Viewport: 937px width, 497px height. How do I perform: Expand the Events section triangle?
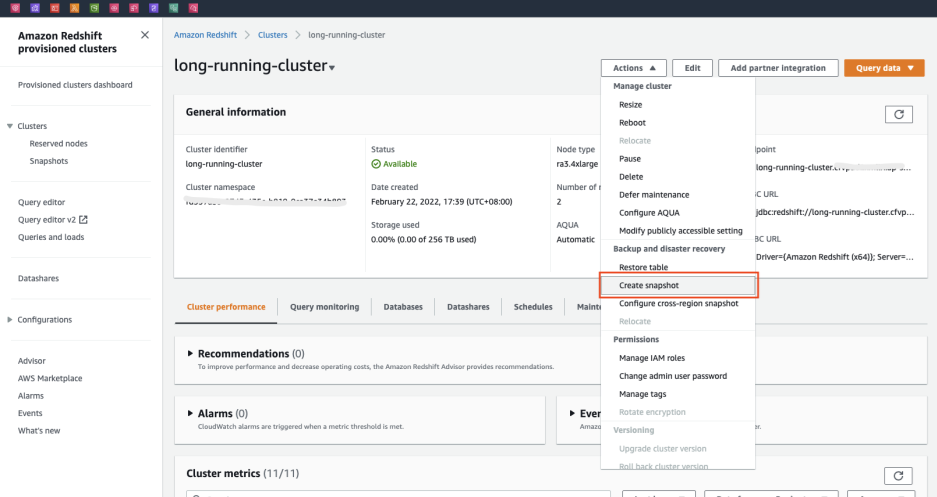572,413
